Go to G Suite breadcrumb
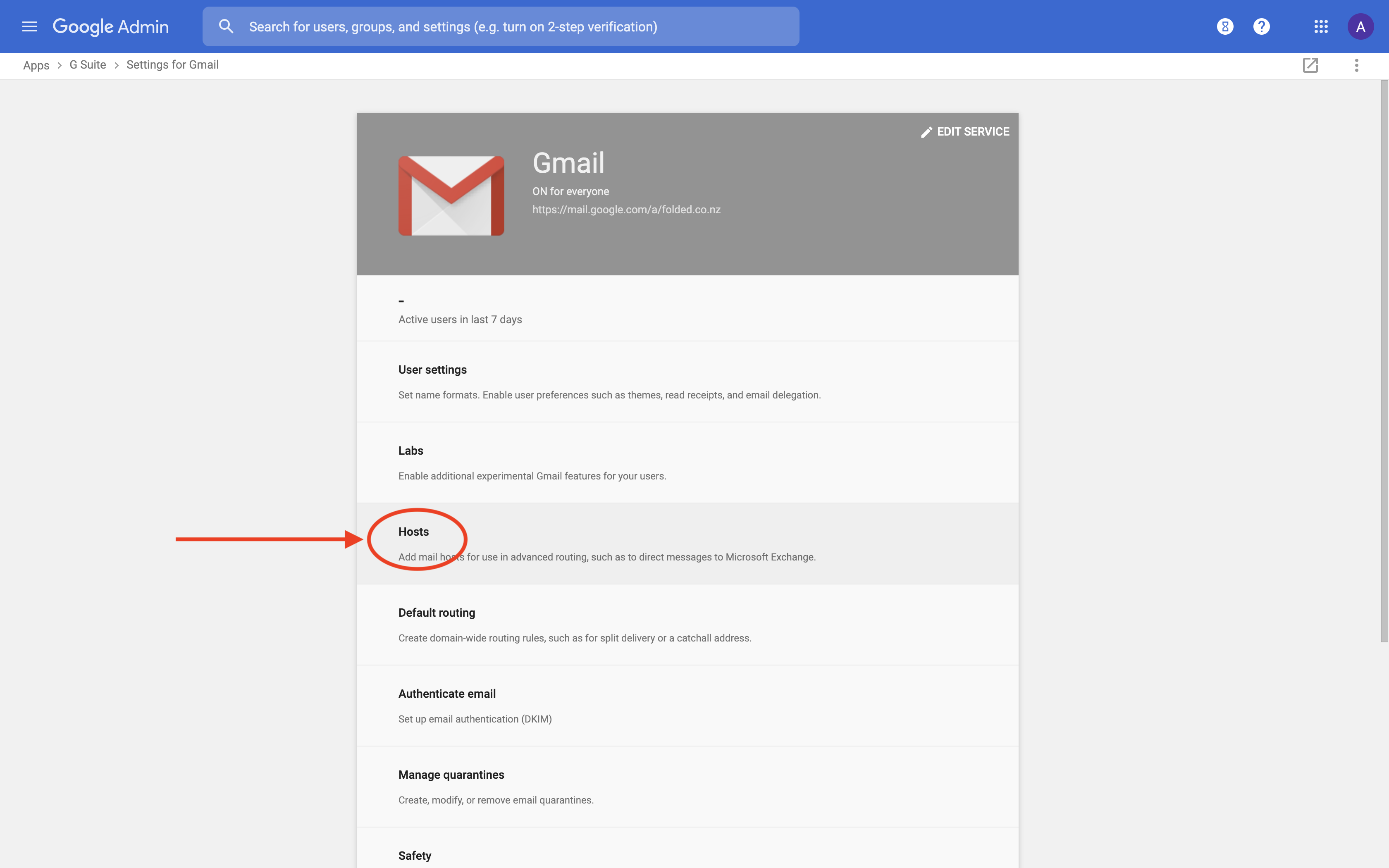 [88, 65]
